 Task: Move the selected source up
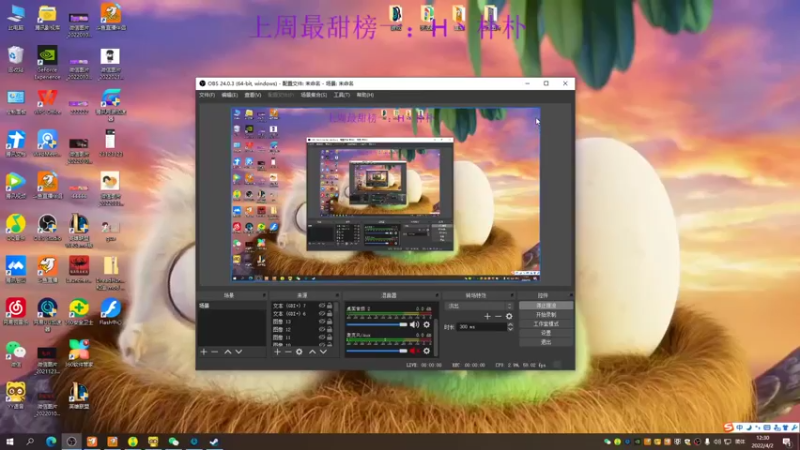point(312,352)
